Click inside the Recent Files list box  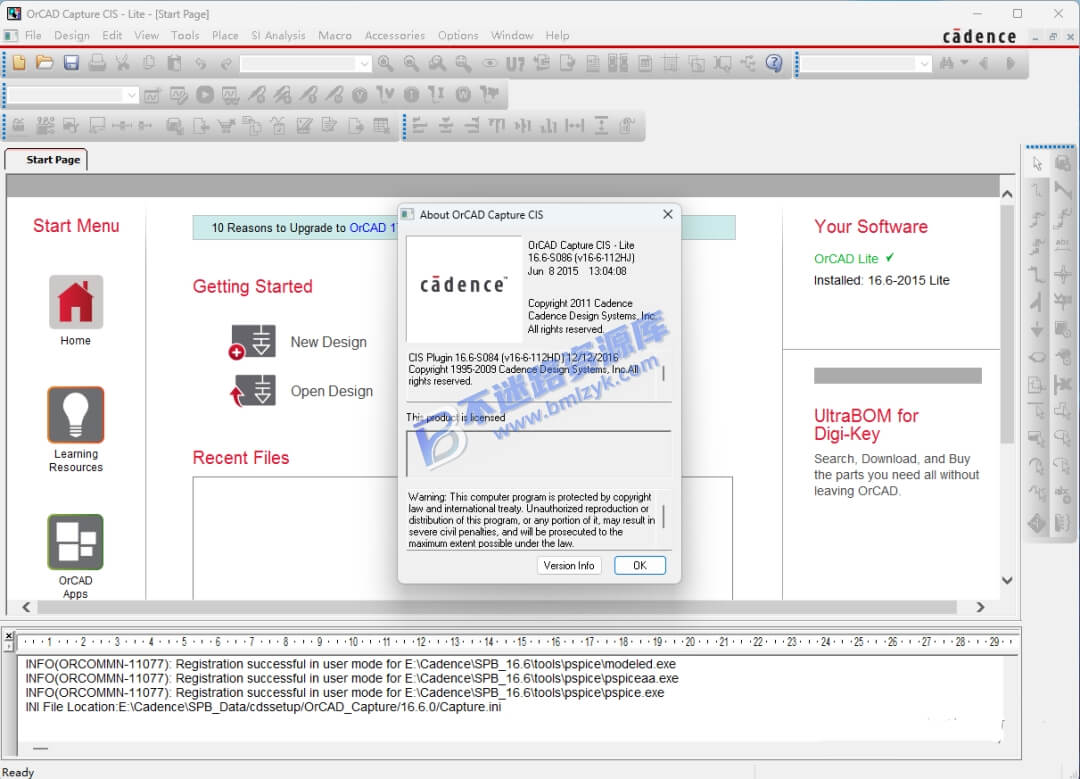click(x=296, y=538)
